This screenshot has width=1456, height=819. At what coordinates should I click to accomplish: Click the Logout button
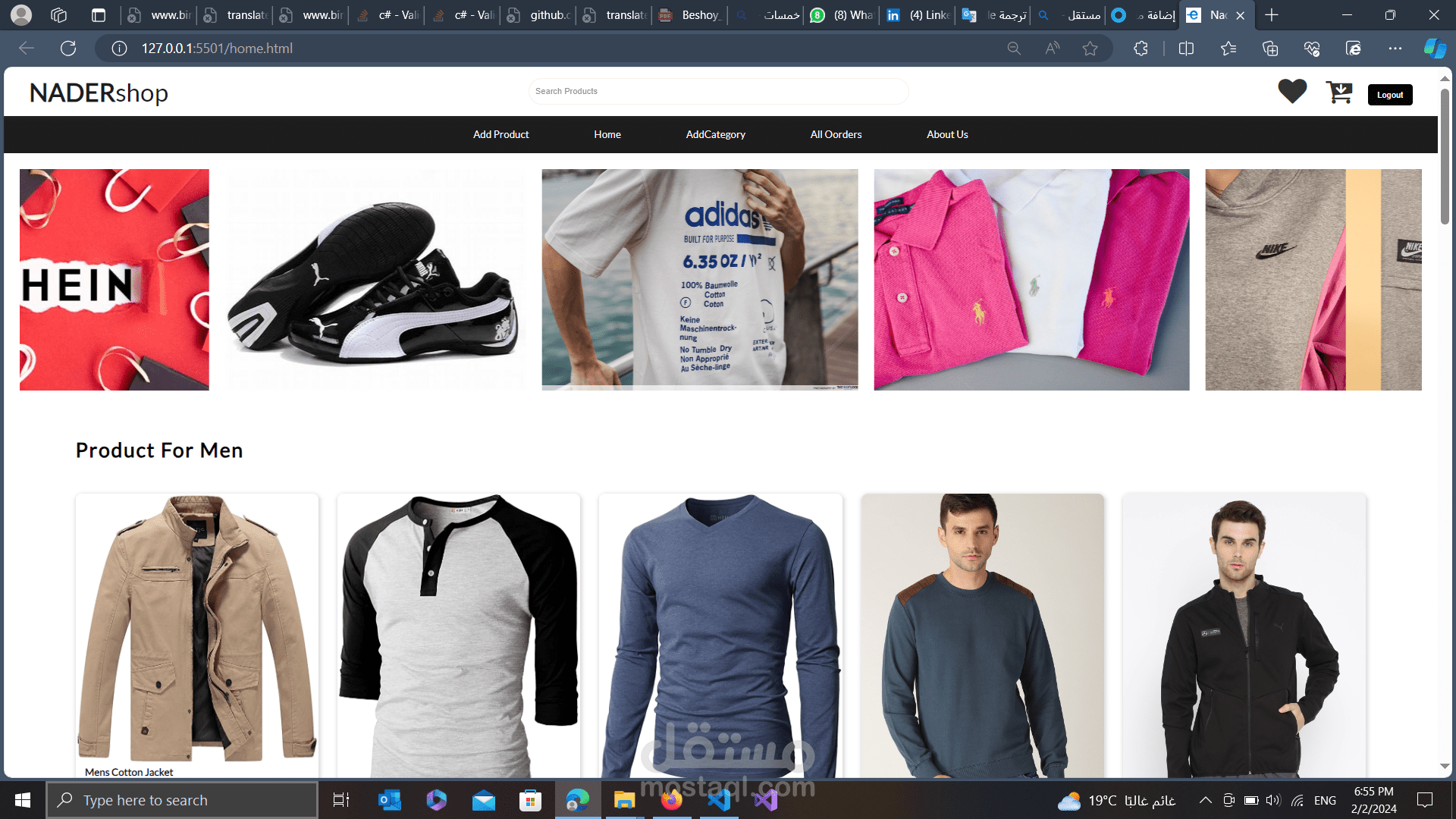[x=1390, y=94]
